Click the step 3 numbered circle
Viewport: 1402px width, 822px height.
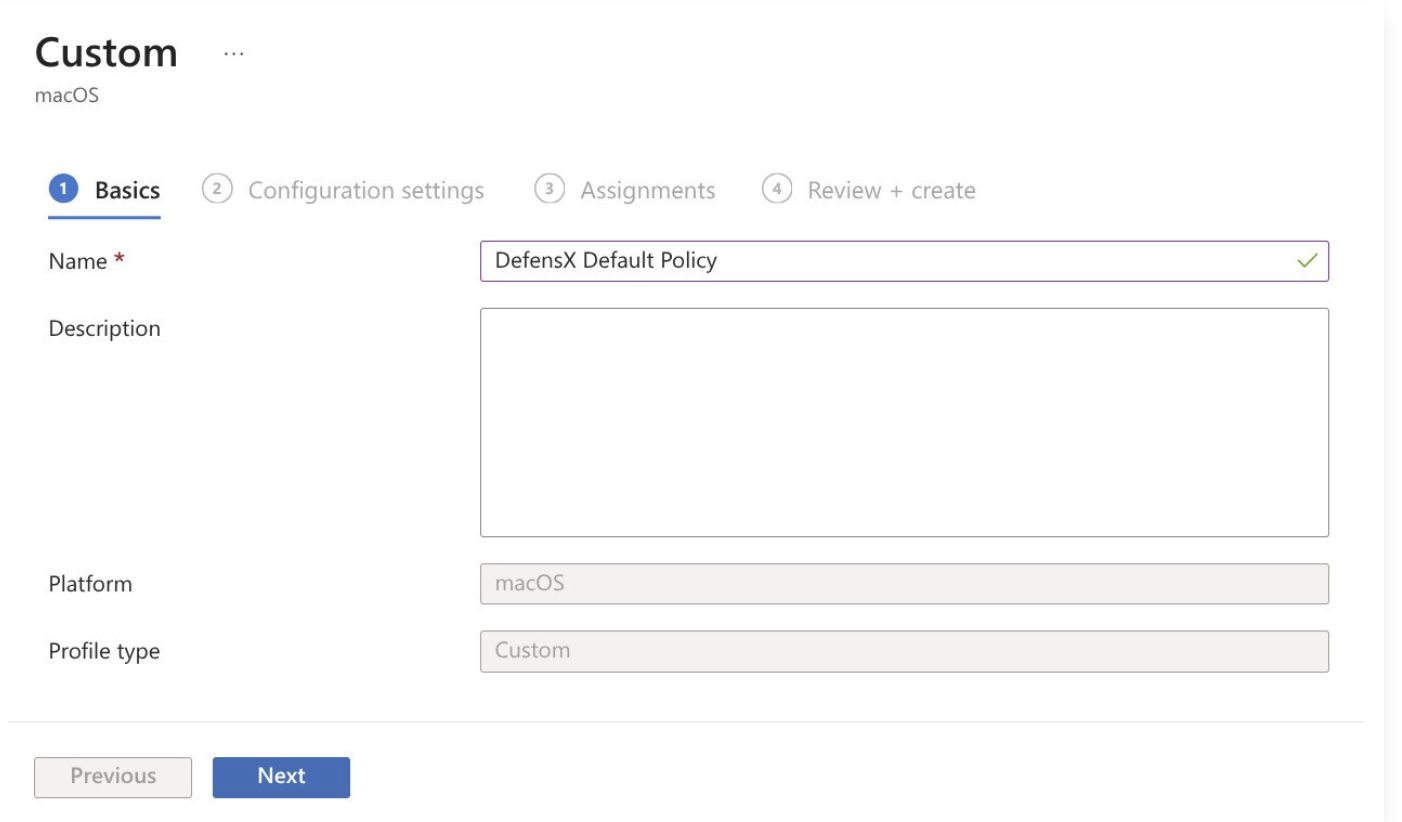click(549, 189)
